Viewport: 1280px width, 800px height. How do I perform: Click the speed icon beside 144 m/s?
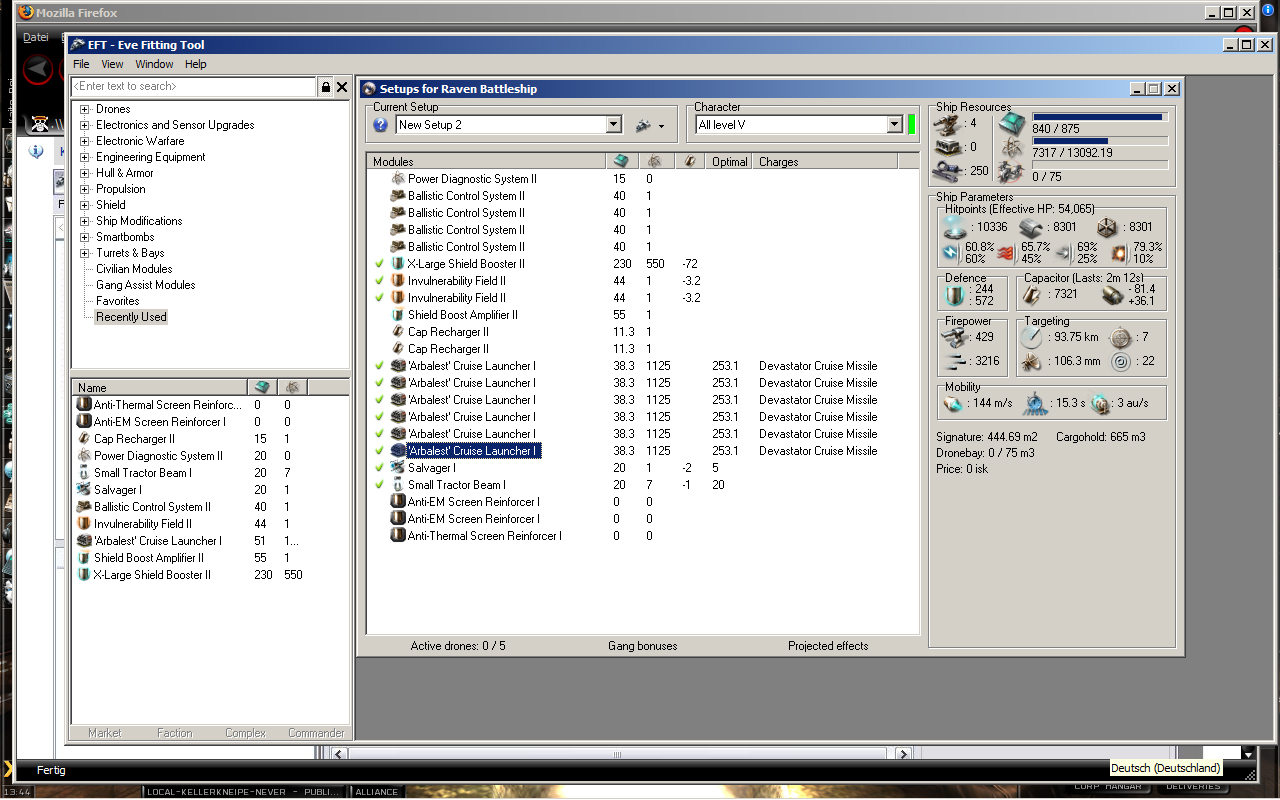953,404
